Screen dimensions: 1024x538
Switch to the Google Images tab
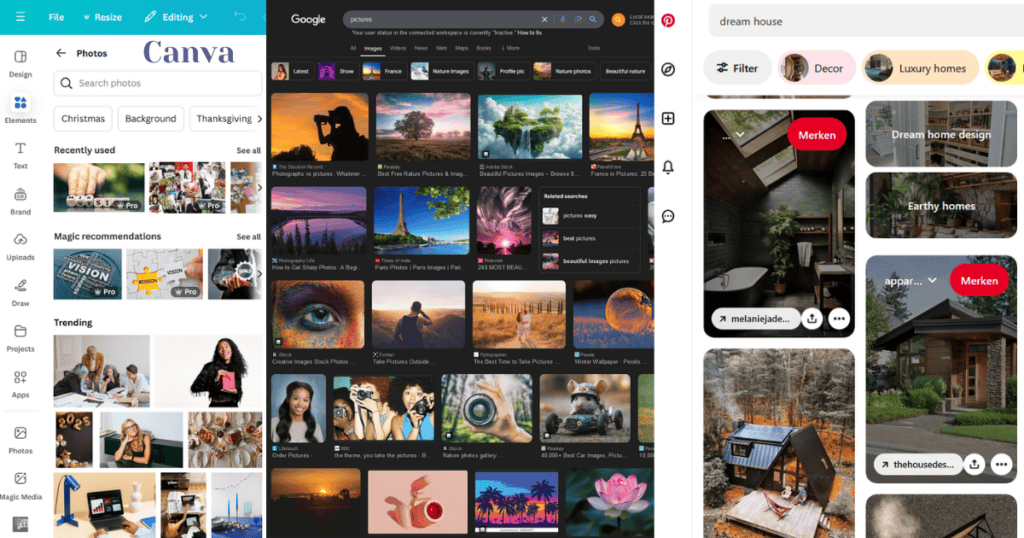[x=373, y=48]
